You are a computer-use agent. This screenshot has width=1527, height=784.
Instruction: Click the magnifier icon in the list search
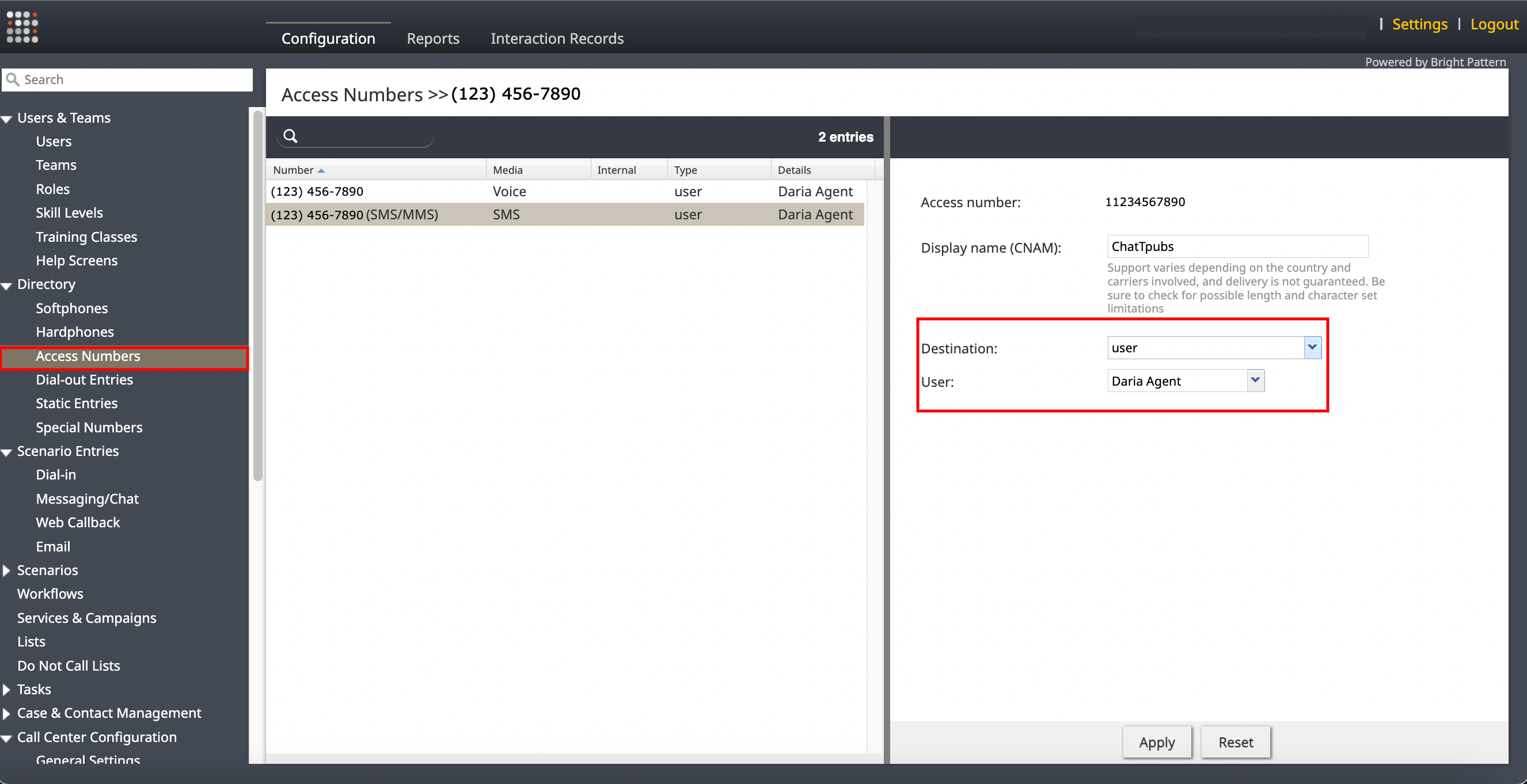tap(290, 136)
